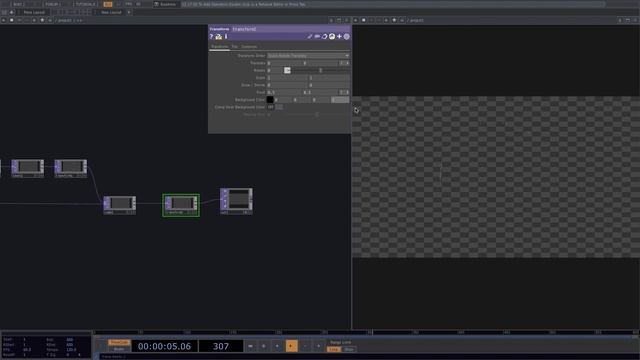The image size is (640, 360).
Task: Click the tag icon in the parameter header
Action: pyautogui.click(x=324, y=37)
